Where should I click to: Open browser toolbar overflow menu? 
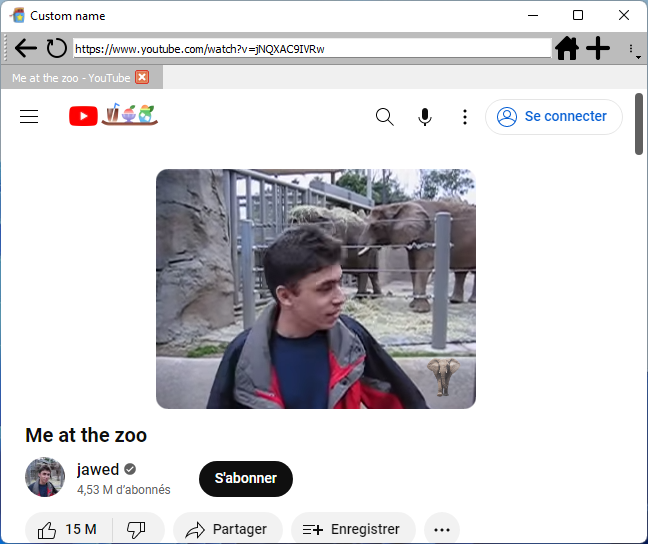tap(632, 49)
